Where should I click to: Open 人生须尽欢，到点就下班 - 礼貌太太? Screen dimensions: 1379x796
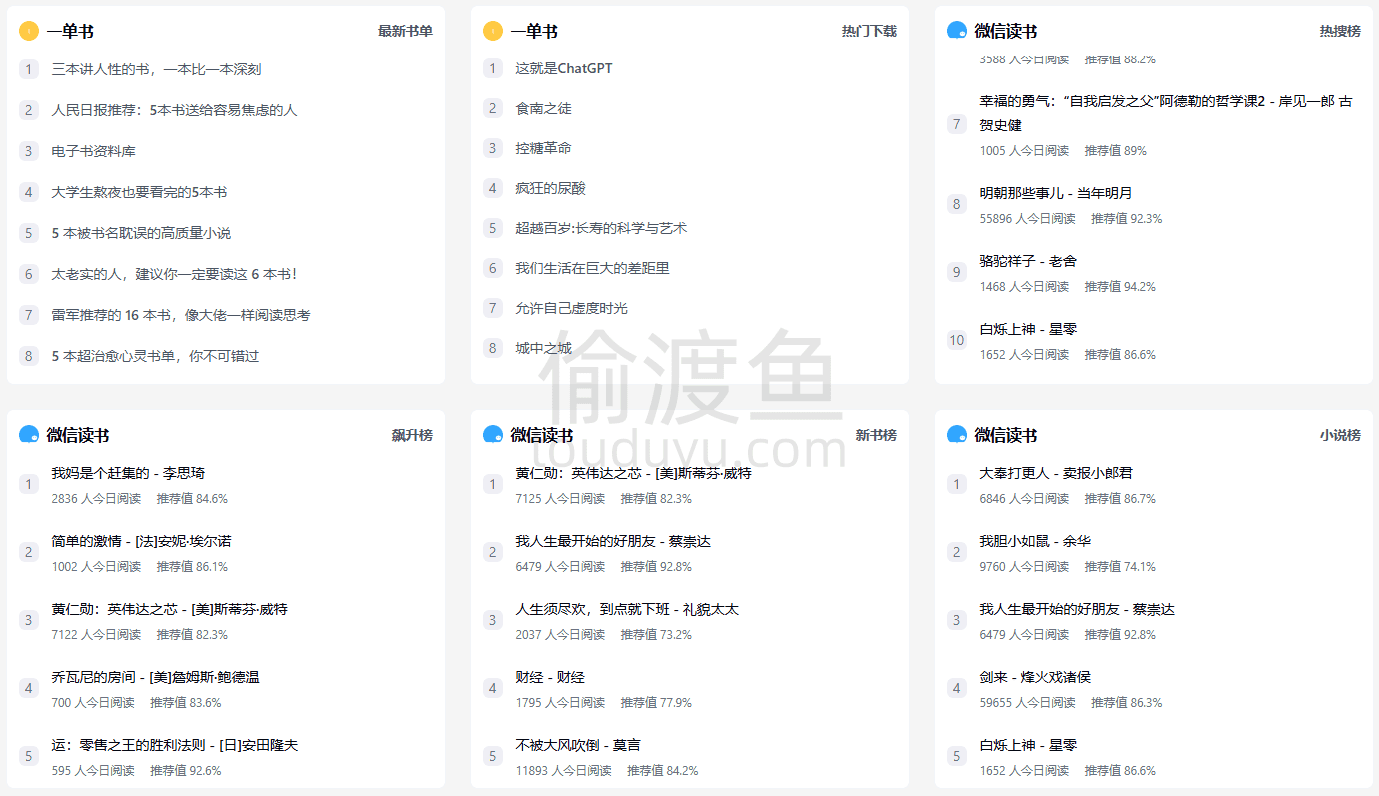coord(627,609)
